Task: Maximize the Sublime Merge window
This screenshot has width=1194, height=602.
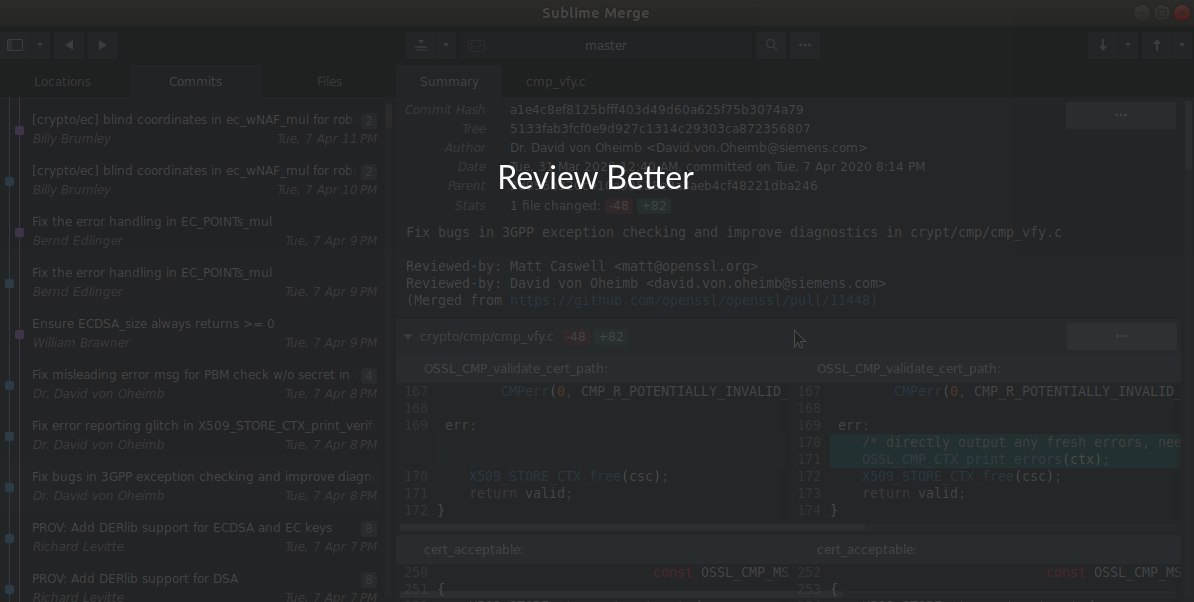Action: 1161,12
